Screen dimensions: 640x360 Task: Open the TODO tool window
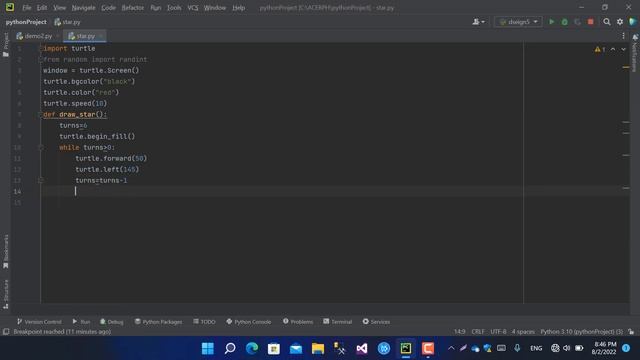point(204,322)
